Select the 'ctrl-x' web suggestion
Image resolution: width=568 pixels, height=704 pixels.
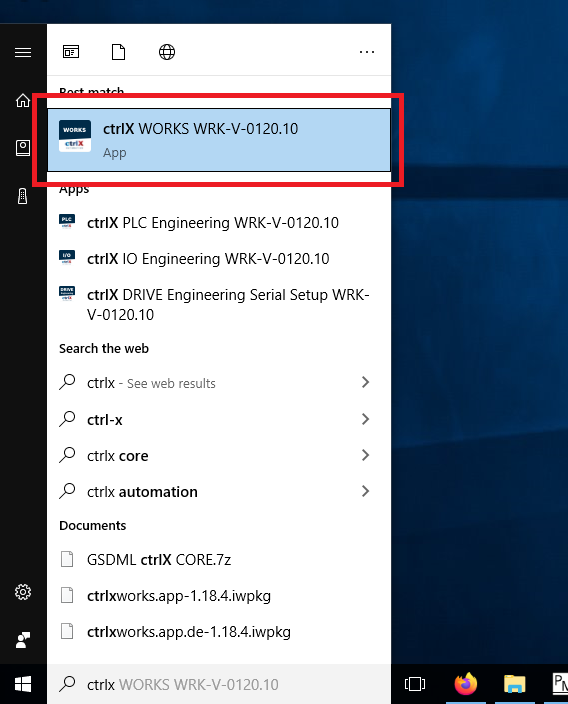[x=219, y=419]
